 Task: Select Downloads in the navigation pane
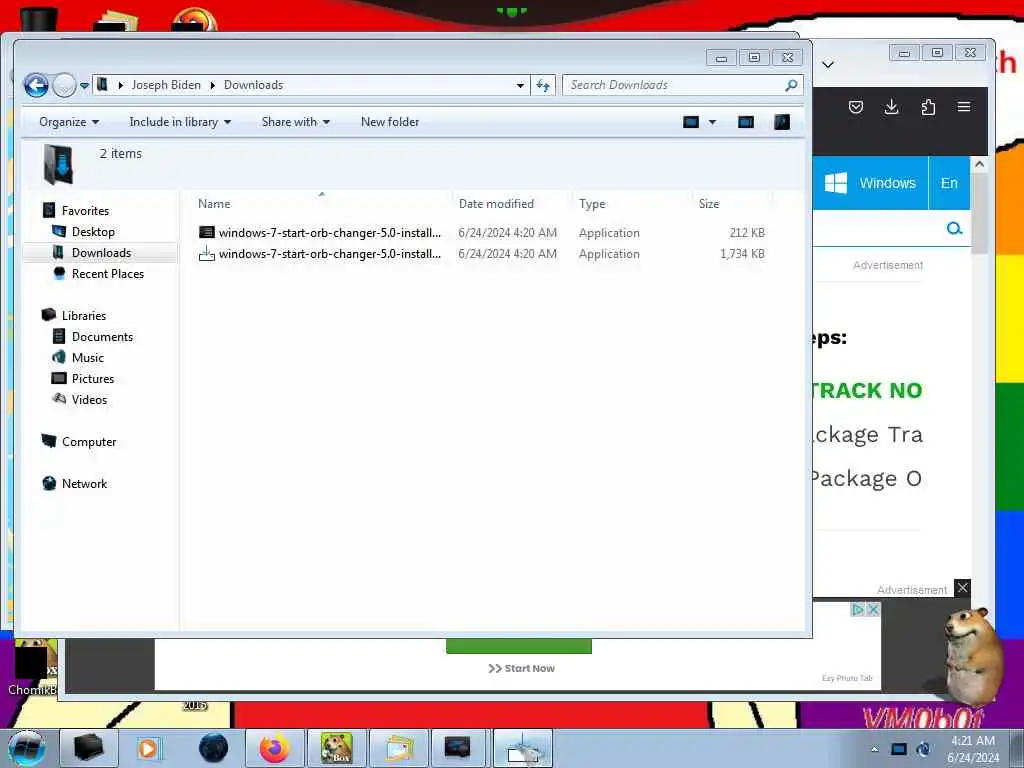[101, 253]
